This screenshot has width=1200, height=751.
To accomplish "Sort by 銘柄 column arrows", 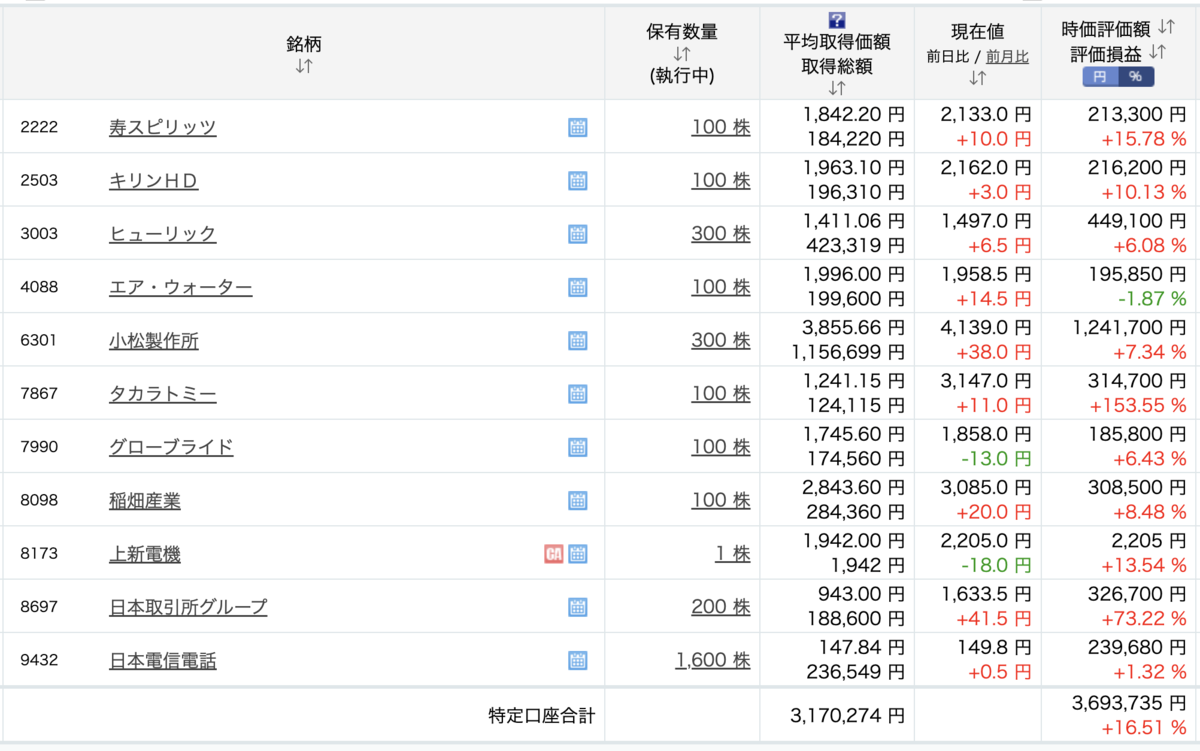I will (x=304, y=66).
